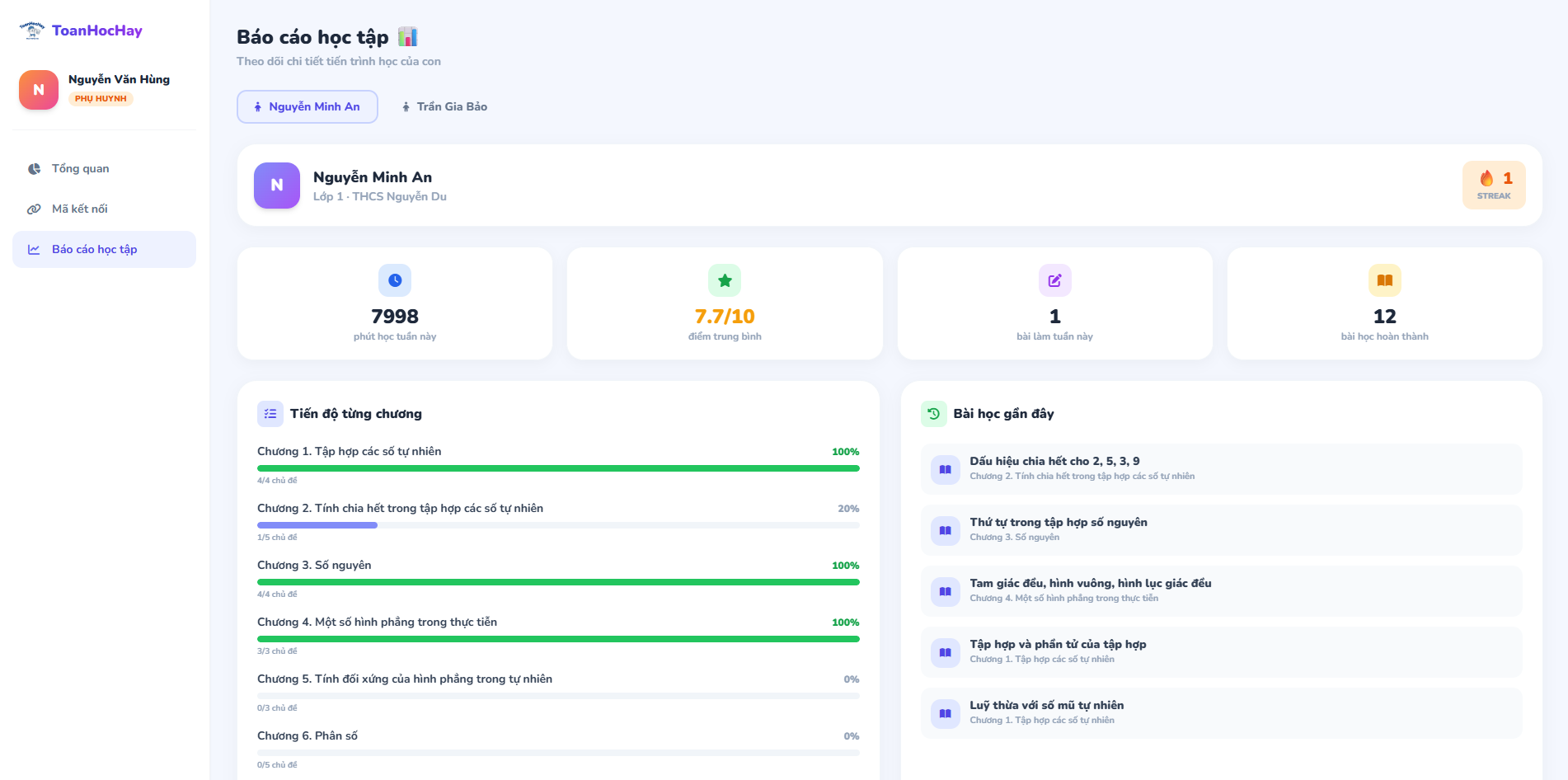1568x780 pixels.
Task: Click the Nguyễn Văn Hùng parent avatar
Action: click(39, 90)
